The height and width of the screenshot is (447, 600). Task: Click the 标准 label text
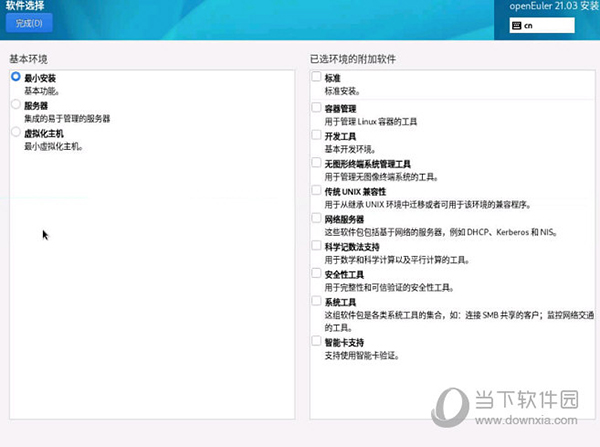[x=333, y=78]
